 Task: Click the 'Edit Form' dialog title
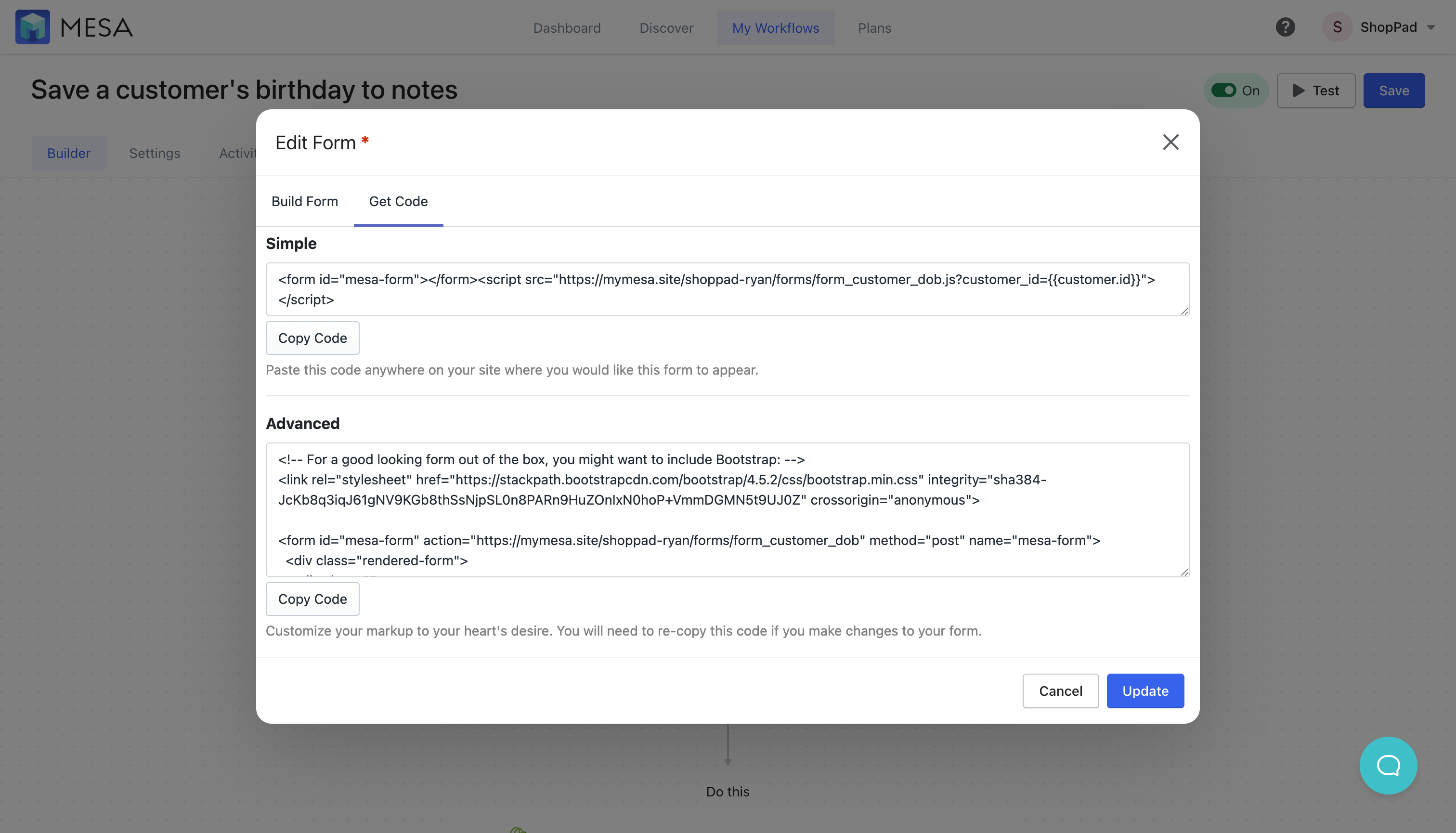tap(315, 143)
